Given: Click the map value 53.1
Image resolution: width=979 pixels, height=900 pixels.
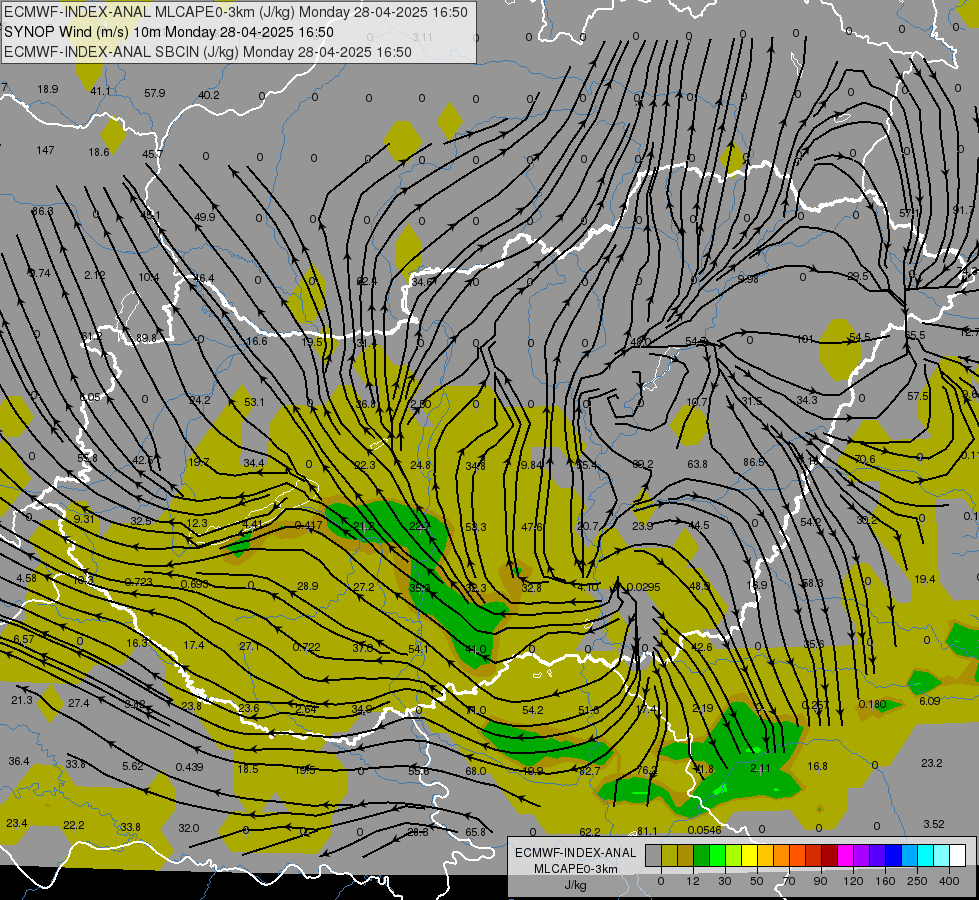Looking at the screenshot, I should point(254,402).
